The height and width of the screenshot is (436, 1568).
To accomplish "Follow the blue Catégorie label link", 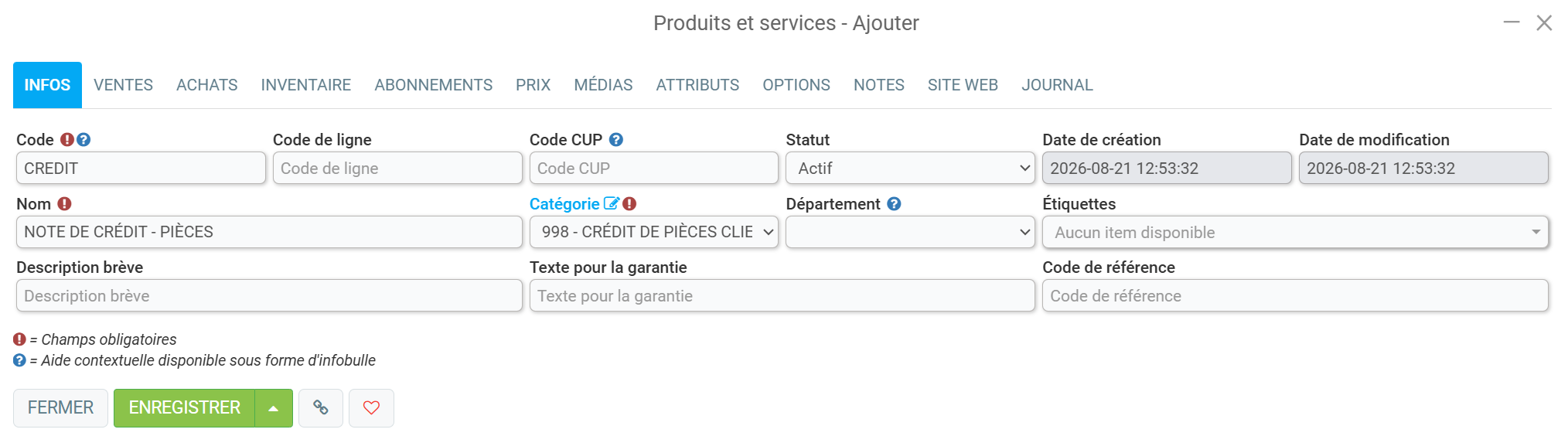I will [x=564, y=204].
